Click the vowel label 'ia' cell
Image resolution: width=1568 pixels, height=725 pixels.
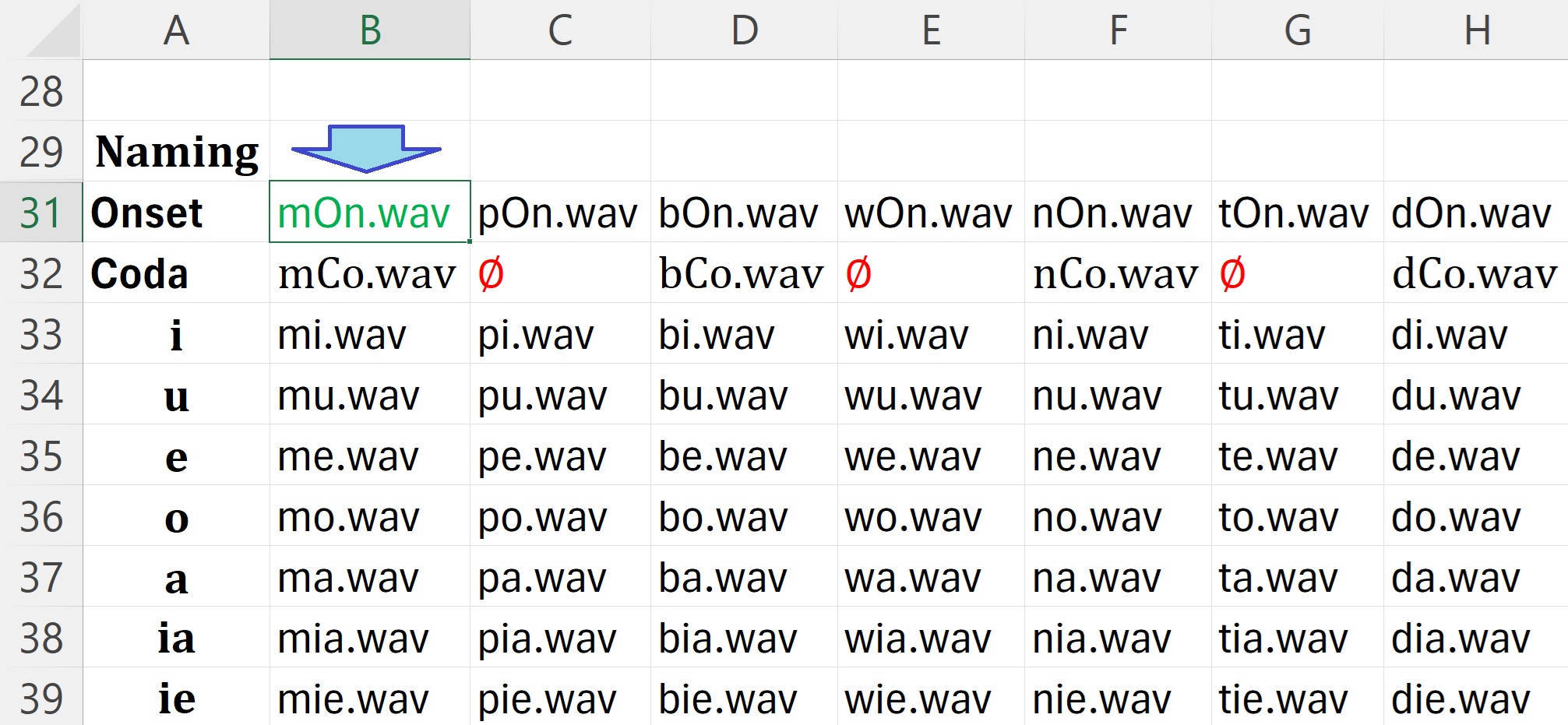[x=177, y=639]
